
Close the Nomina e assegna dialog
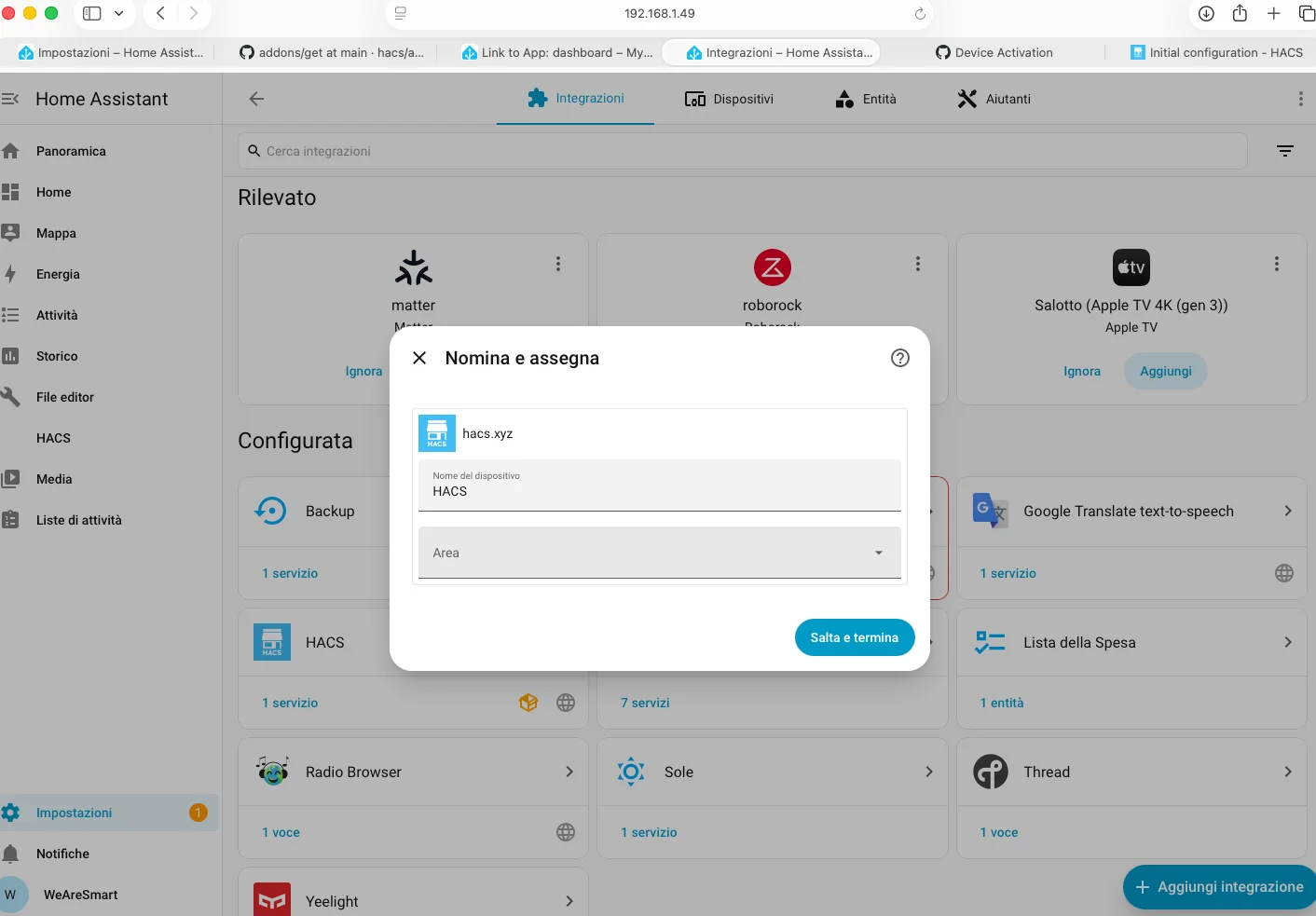(x=419, y=358)
